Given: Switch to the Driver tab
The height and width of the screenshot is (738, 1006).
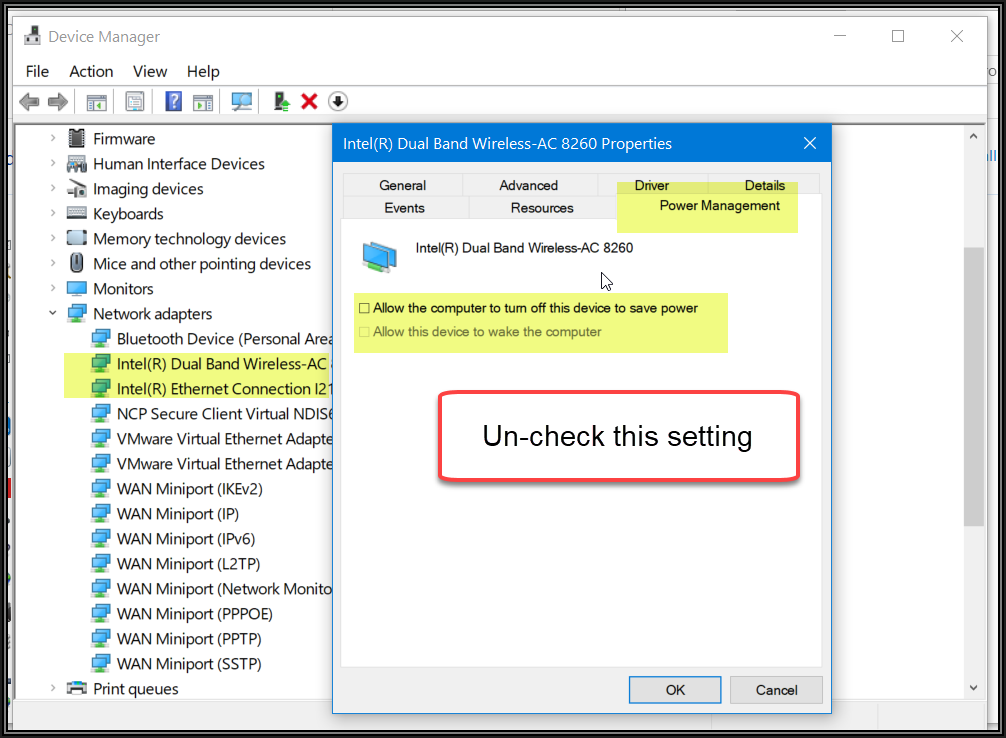Looking at the screenshot, I should 652,185.
